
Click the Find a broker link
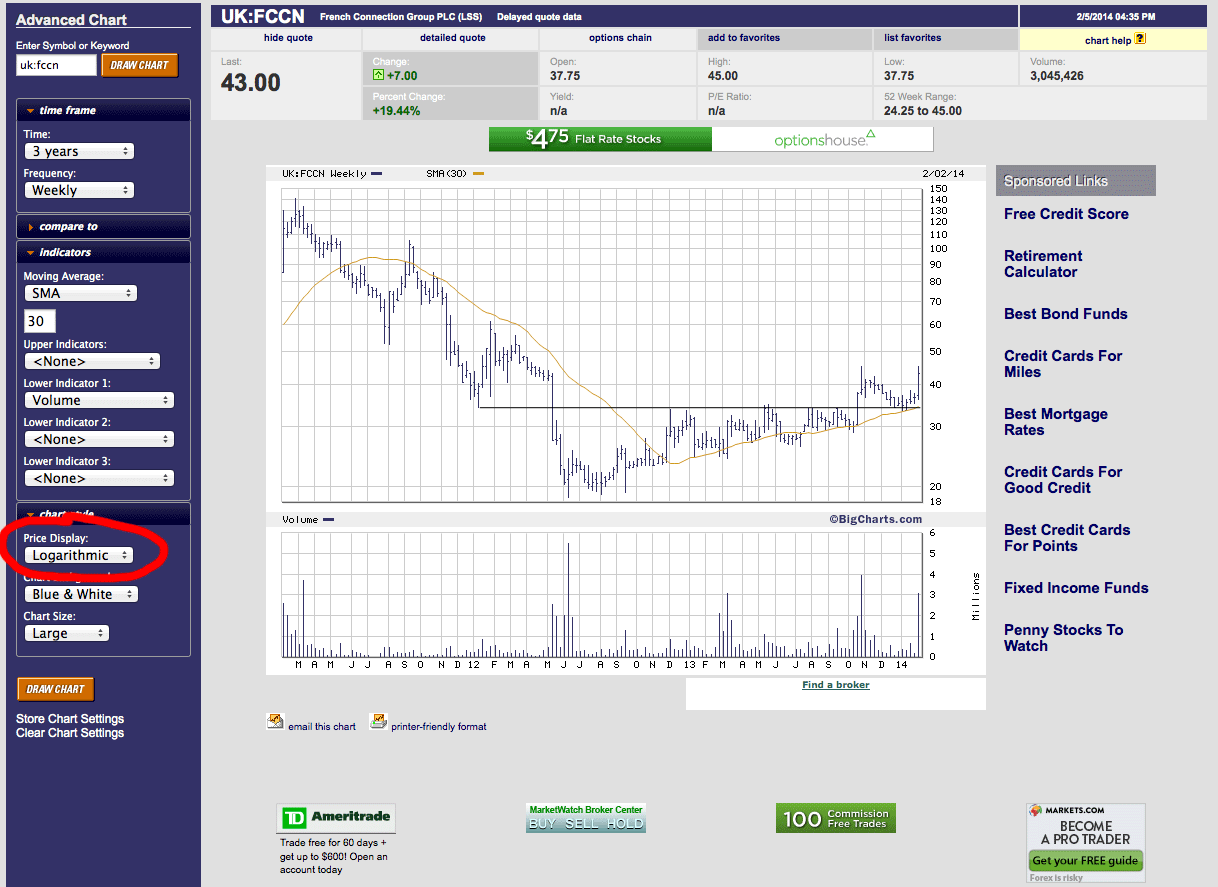tap(835, 685)
